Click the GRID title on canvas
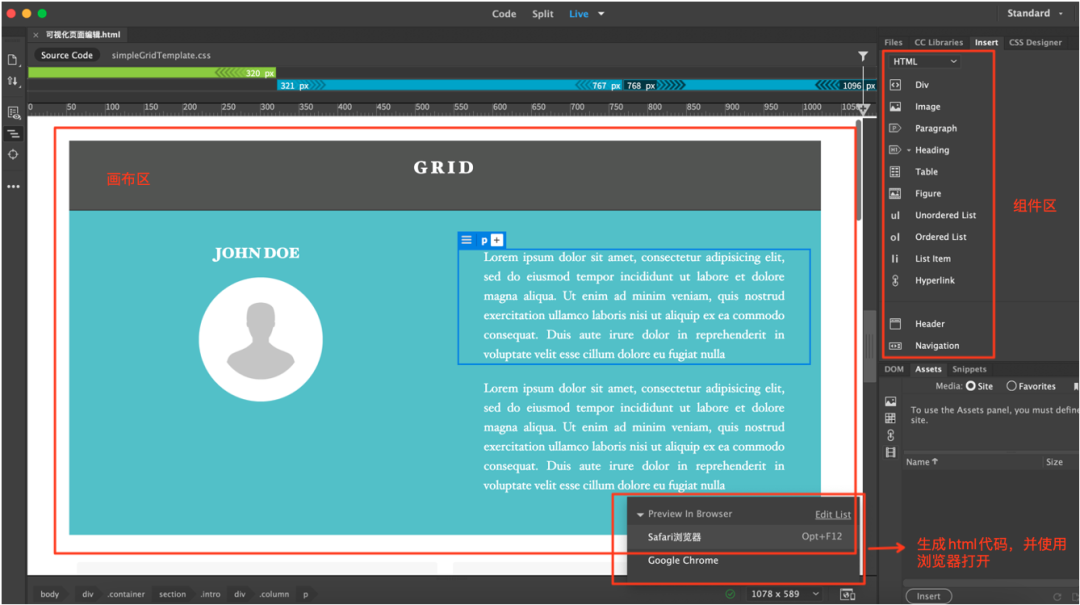Image resolution: width=1080 pixels, height=605 pixels. (x=444, y=167)
